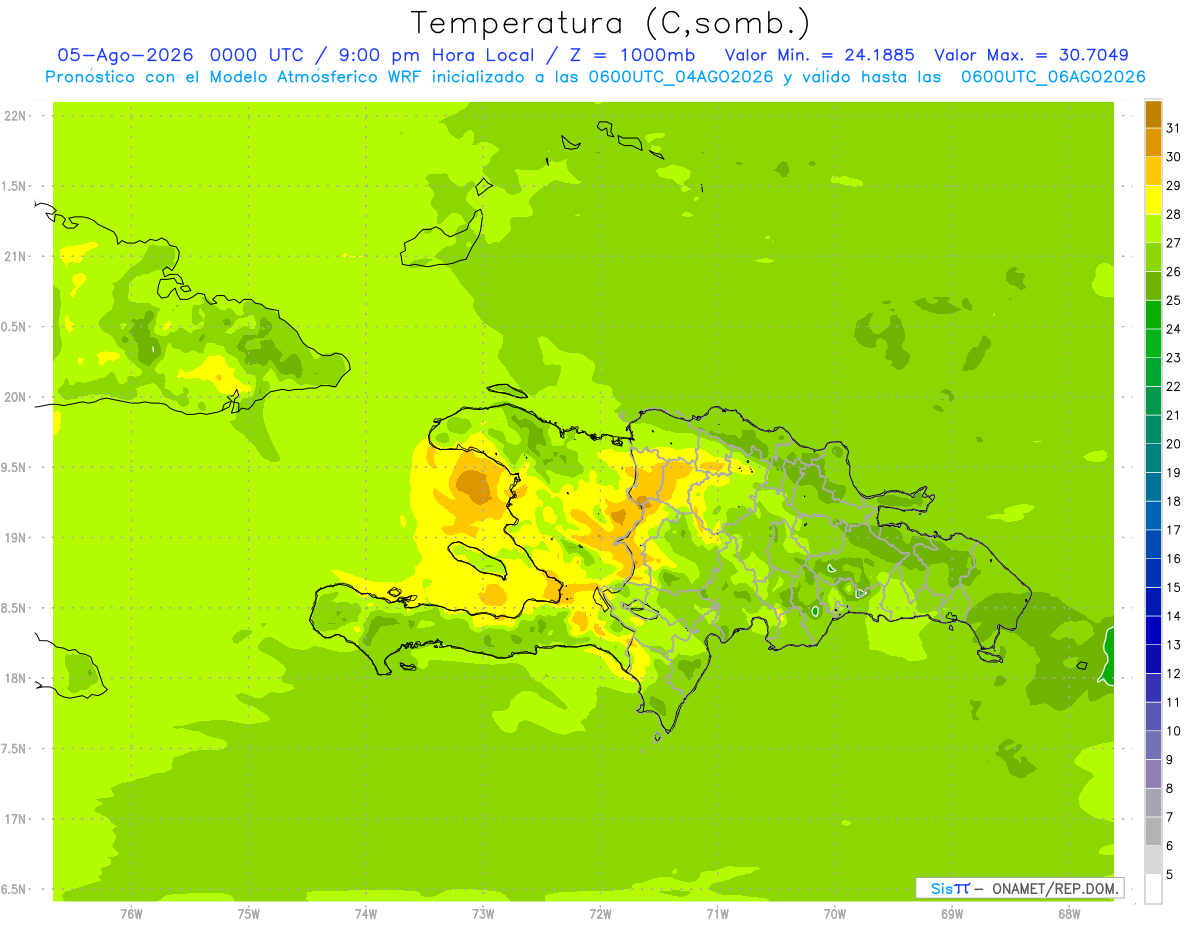Click the longitude label "72W"
Image resolution: width=1200 pixels, height=927 pixels.
(600, 914)
